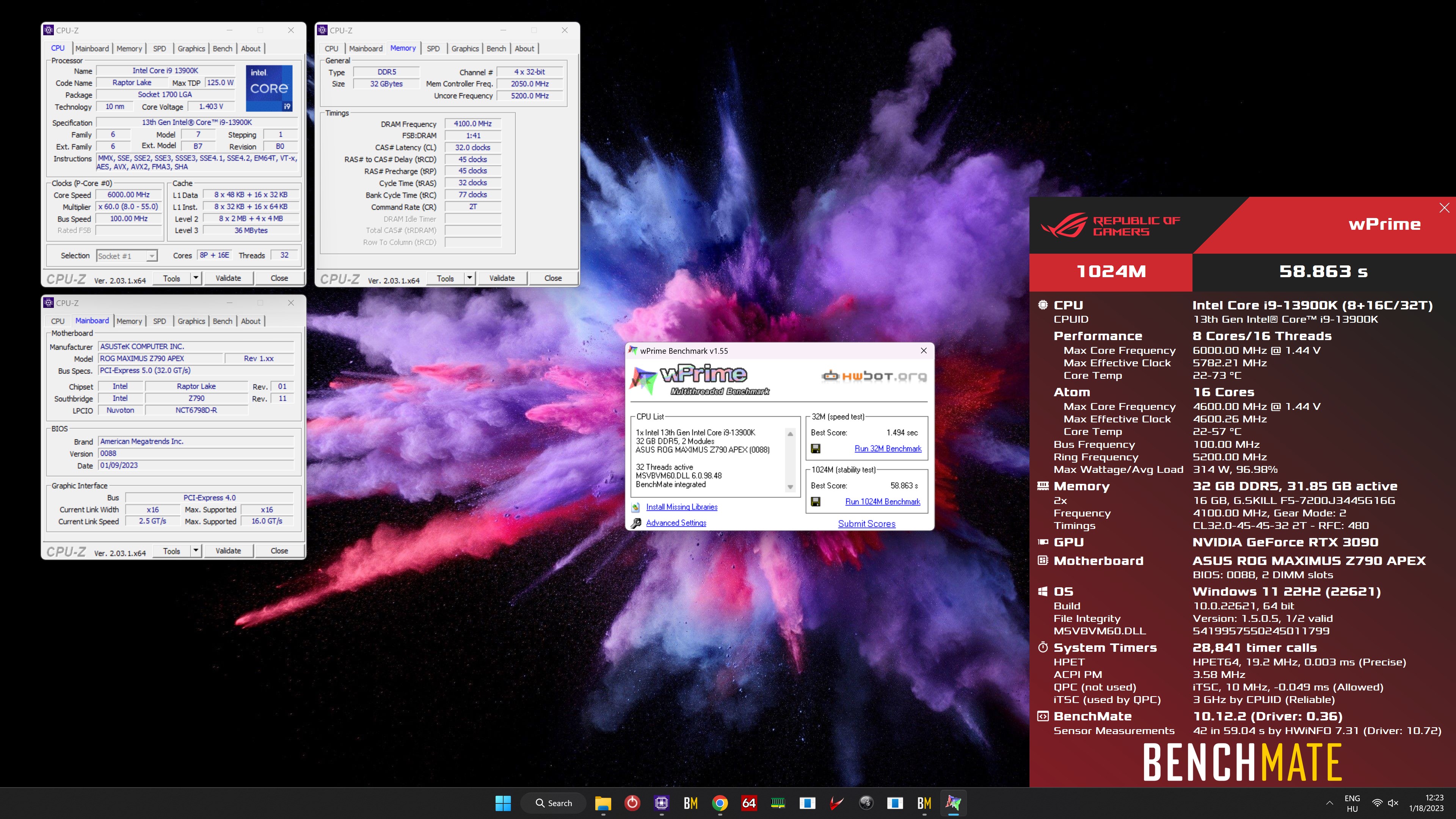This screenshot has width=1456, height=819.
Task: Save the 32M best score via floppy icon
Action: (x=816, y=449)
